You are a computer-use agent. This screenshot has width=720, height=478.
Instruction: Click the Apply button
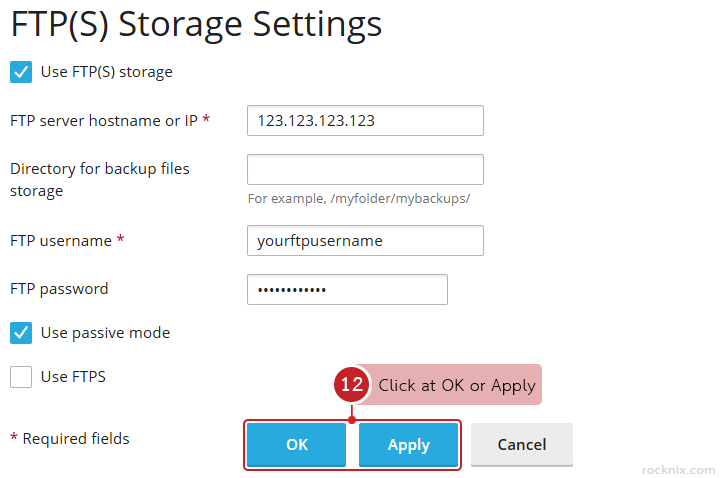pyautogui.click(x=408, y=445)
